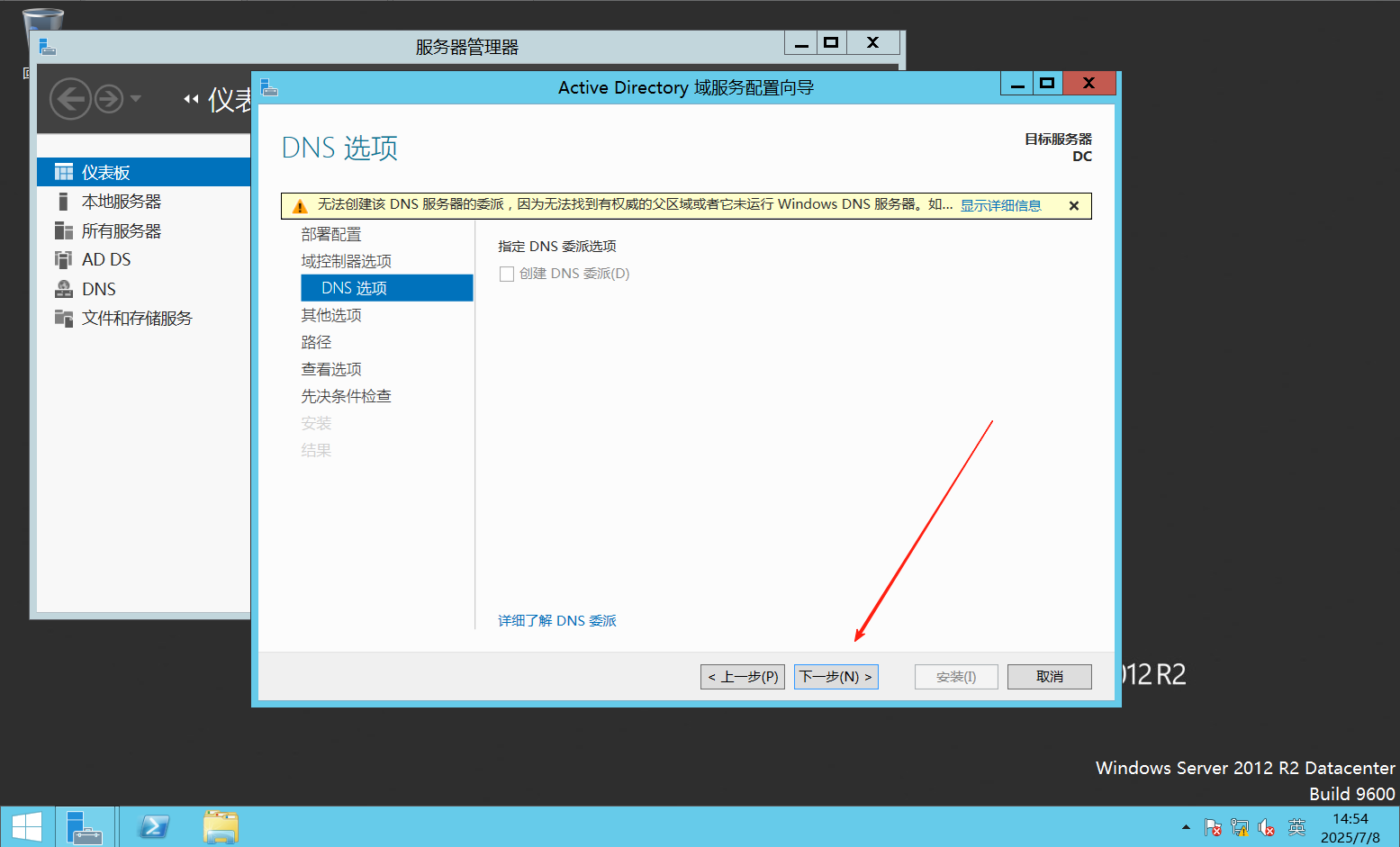Click the breadcrumb chevrons in Server Manager
Screen dimensions: 1400x847
191,99
